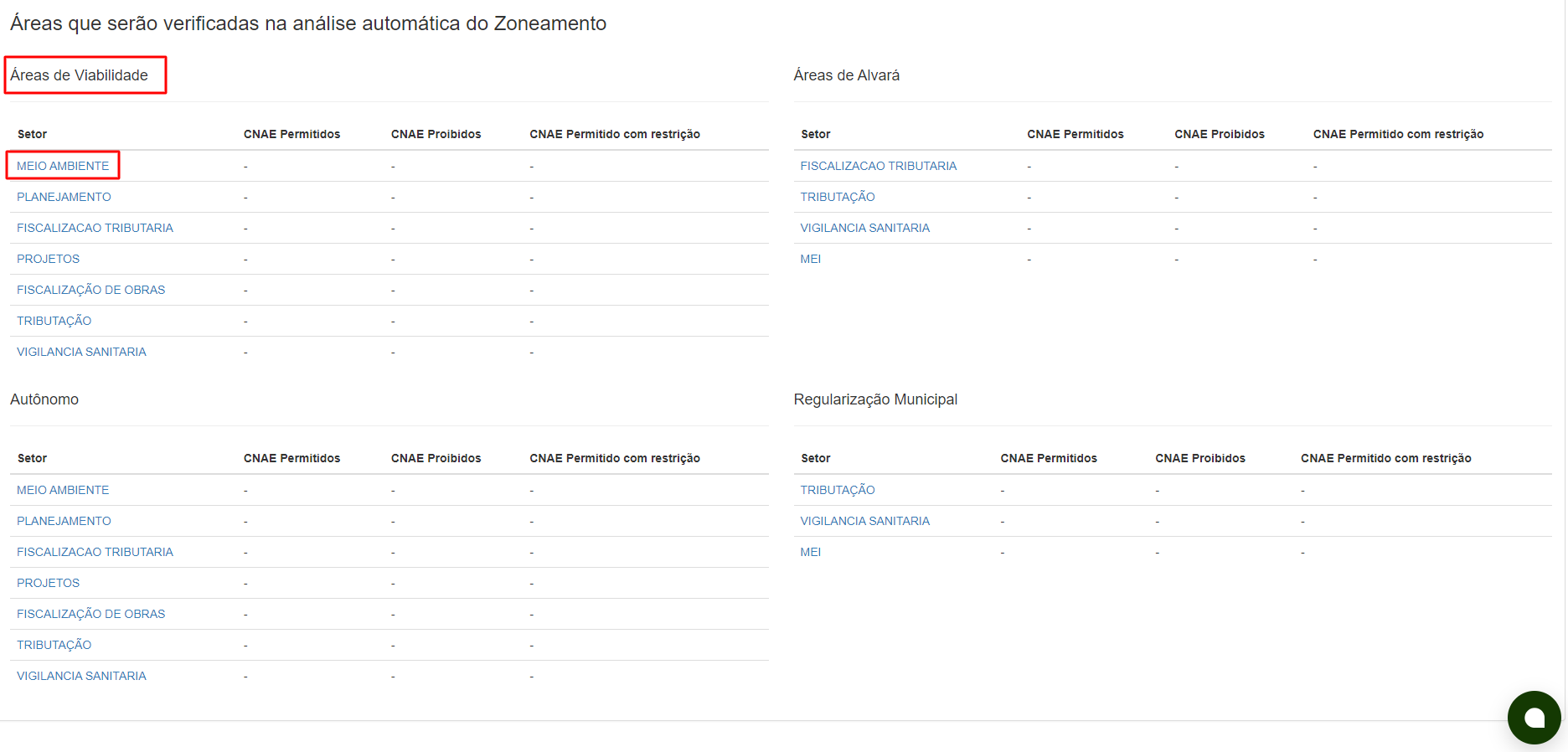This screenshot has height=752, width=1568.
Task: Click CNAE Proibidos header in Autônomo table
Action: [x=436, y=458]
